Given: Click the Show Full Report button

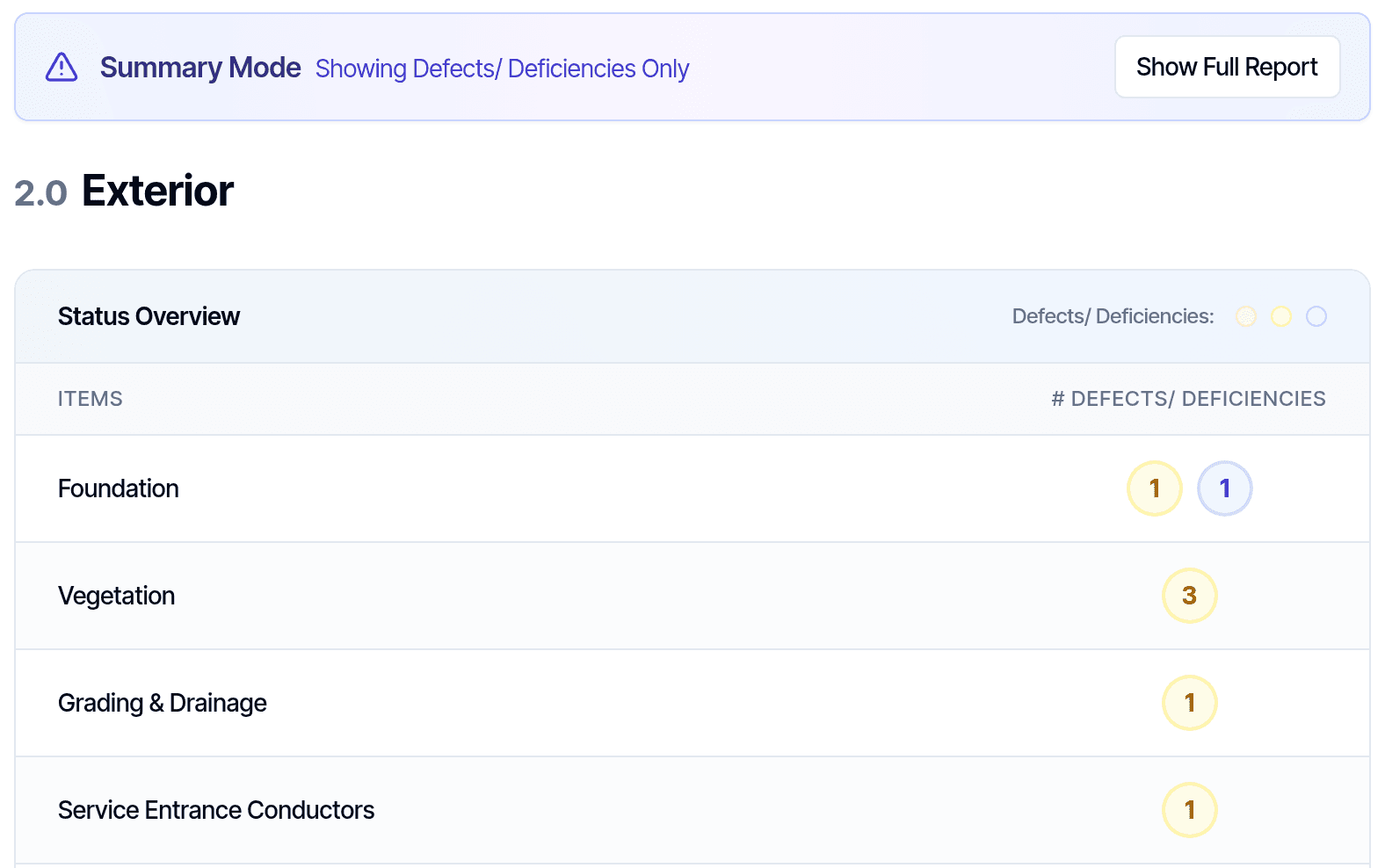Looking at the screenshot, I should pos(1227,67).
